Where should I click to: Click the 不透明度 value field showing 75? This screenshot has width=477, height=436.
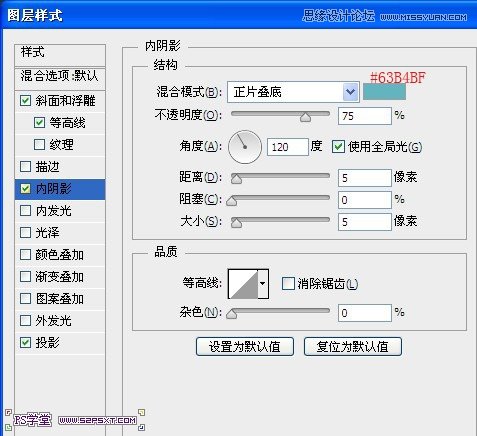(365, 116)
